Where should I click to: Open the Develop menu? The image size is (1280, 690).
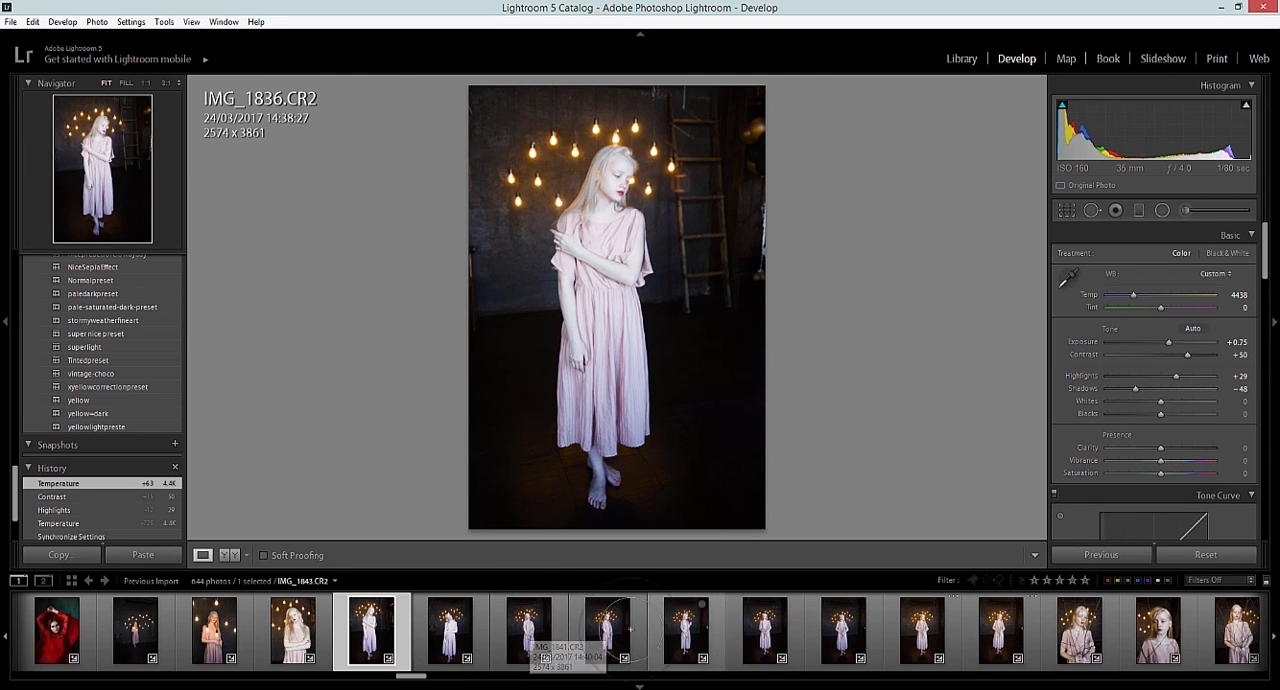[62, 22]
